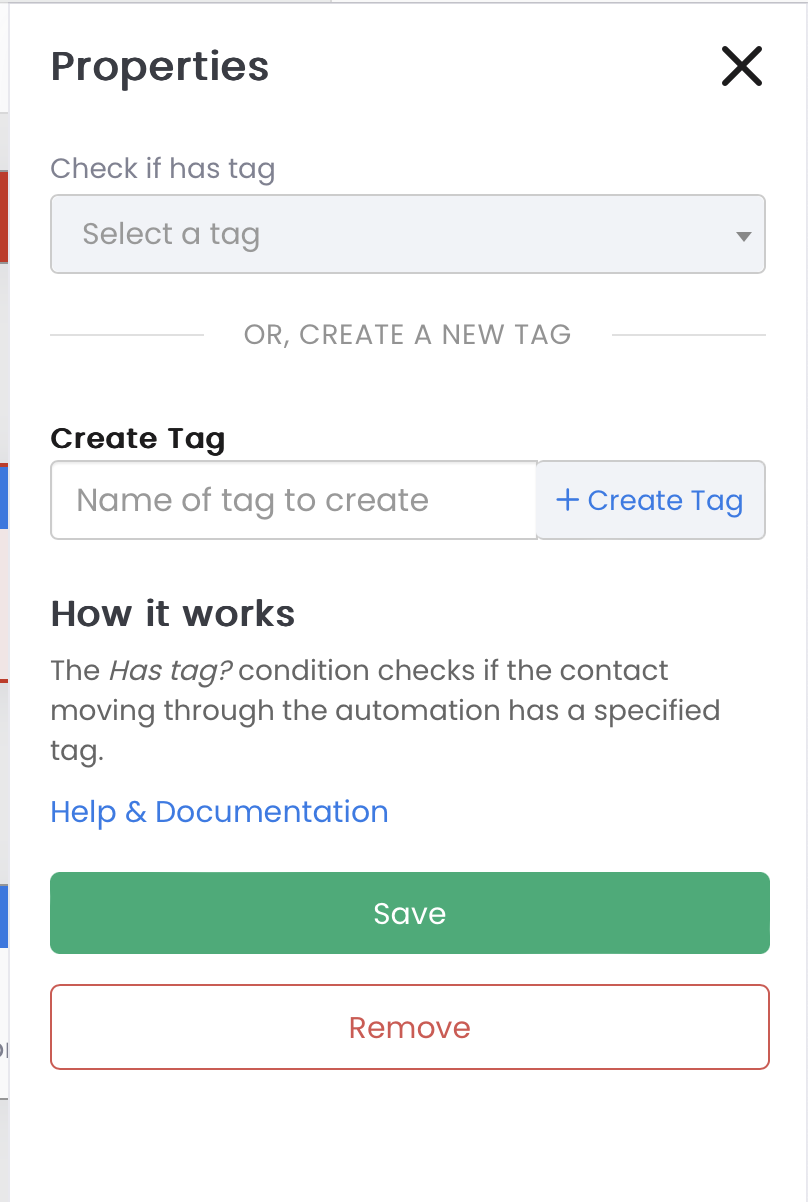Click the plus icon beside Create Tag
The image size is (808, 1202).
(567, 500)
